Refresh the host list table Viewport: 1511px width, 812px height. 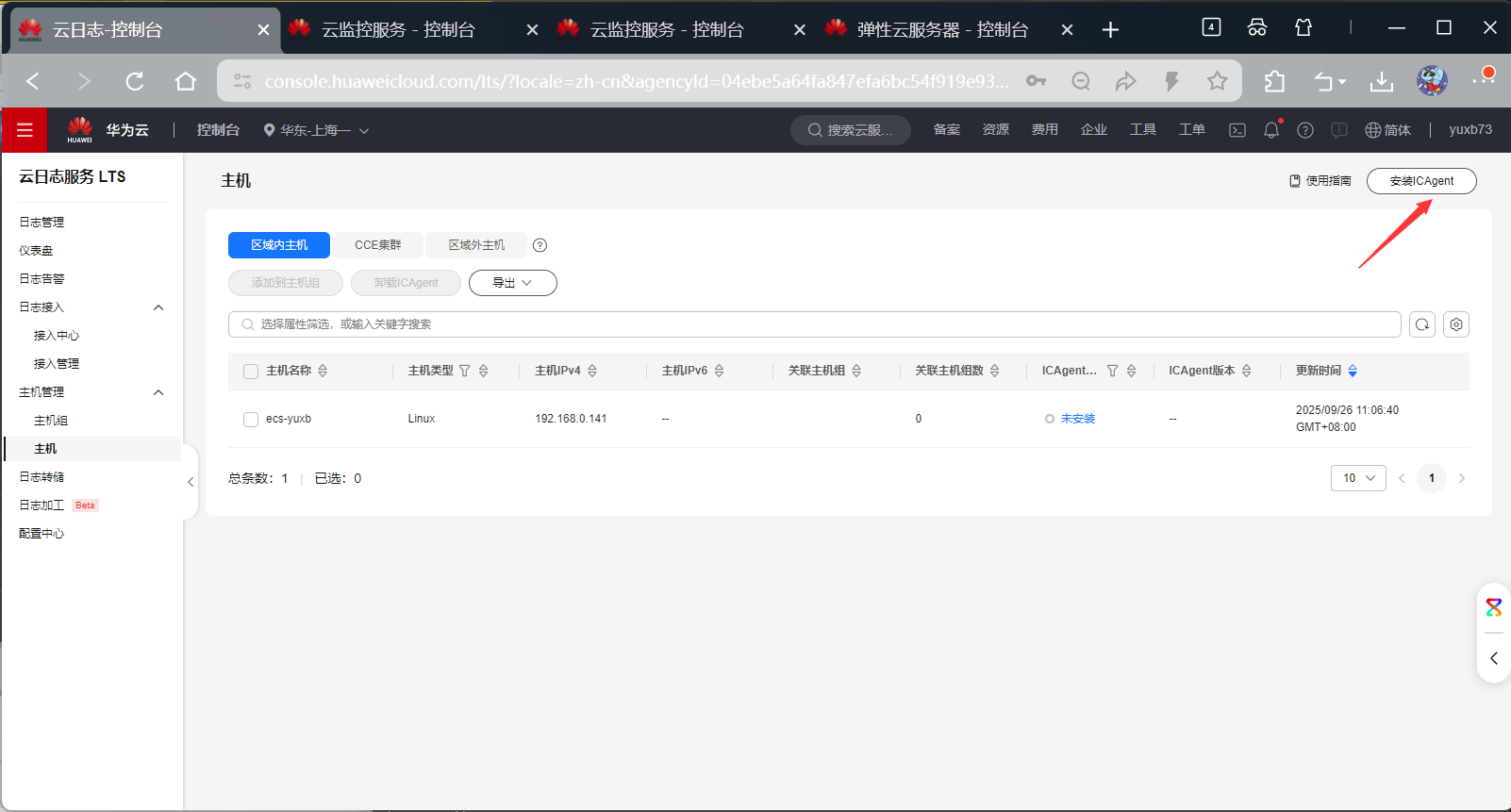(1422, 324)
